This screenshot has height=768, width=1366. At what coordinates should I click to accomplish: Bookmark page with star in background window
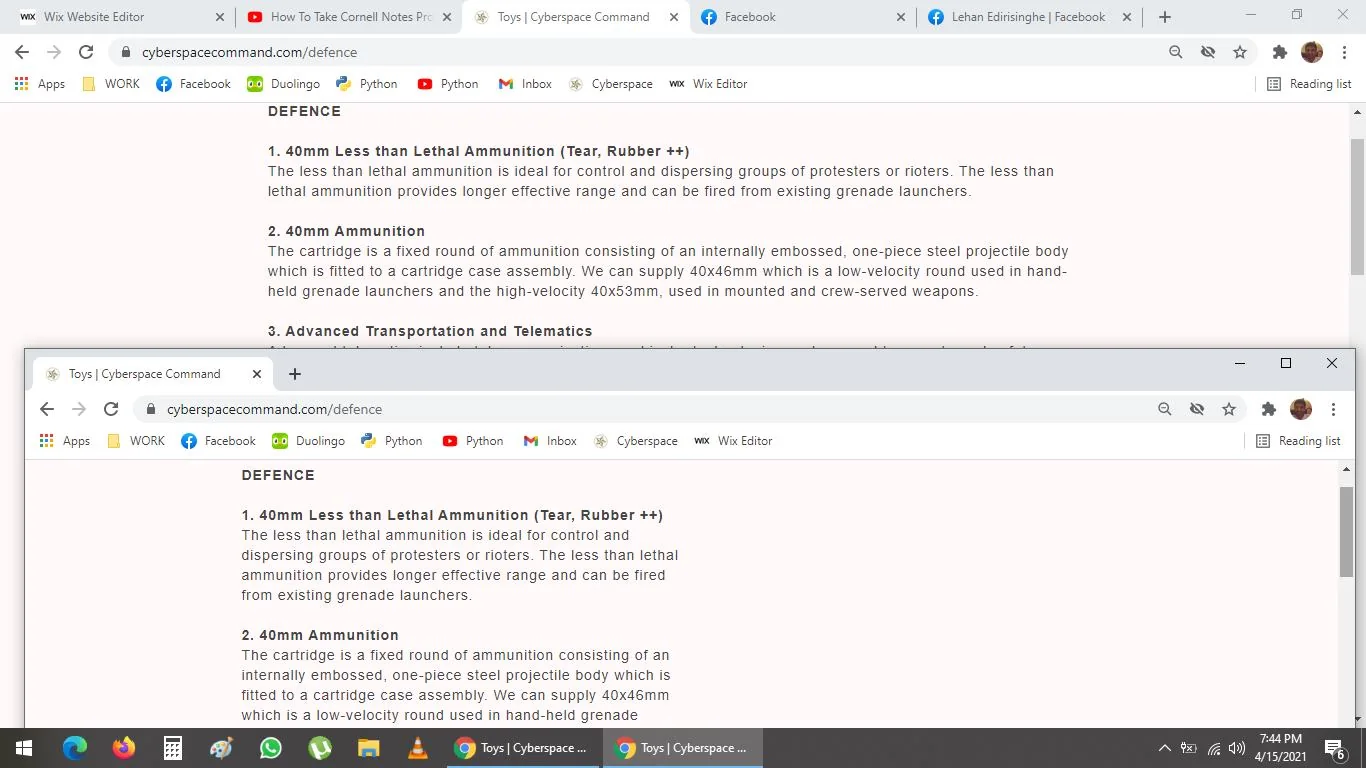(x=1240, y=52)
